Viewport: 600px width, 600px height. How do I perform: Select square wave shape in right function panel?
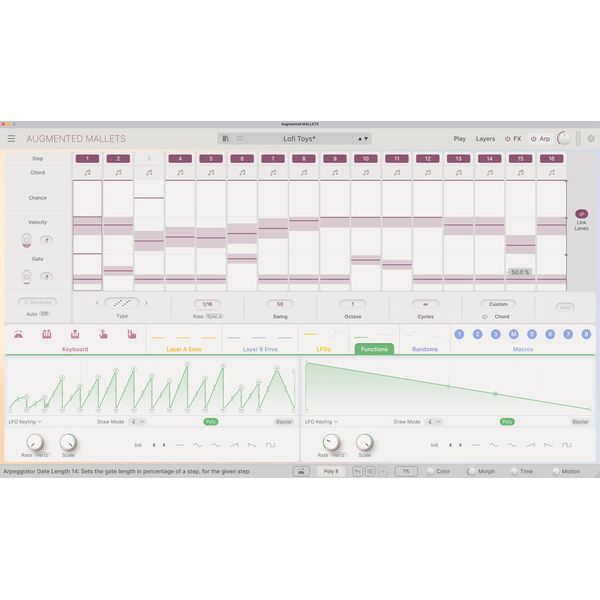coord(567,445)
